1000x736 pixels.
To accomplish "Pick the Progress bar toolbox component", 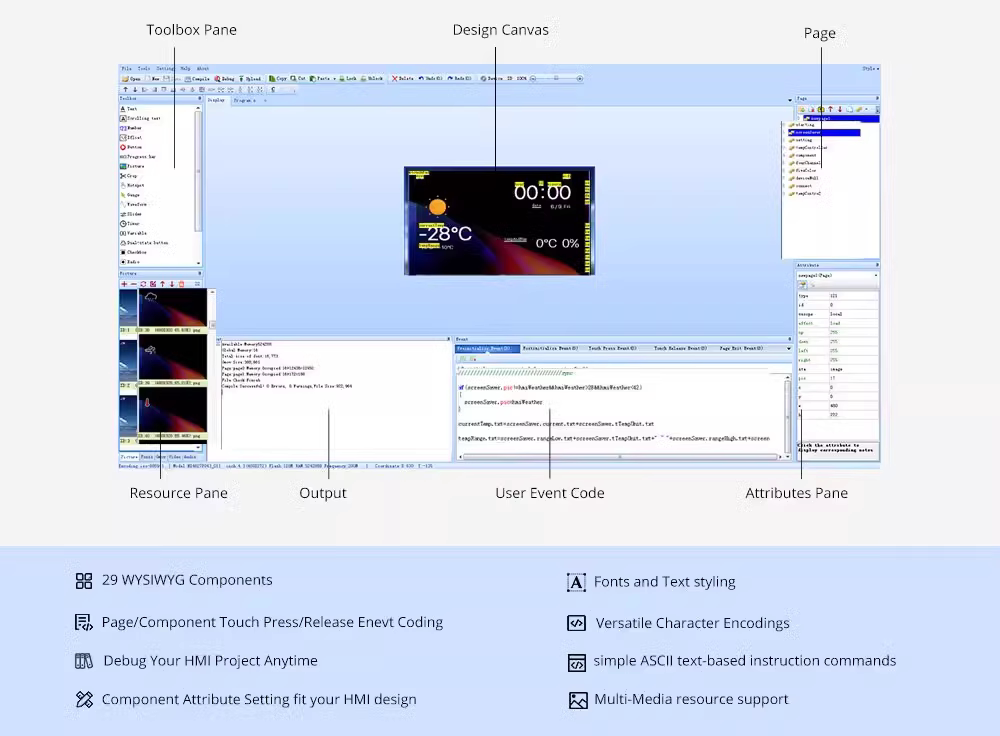I will 138,156.
